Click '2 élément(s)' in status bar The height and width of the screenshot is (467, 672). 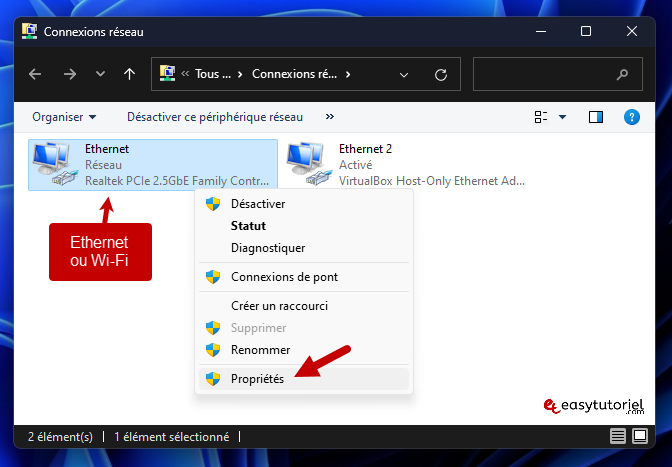60,437
